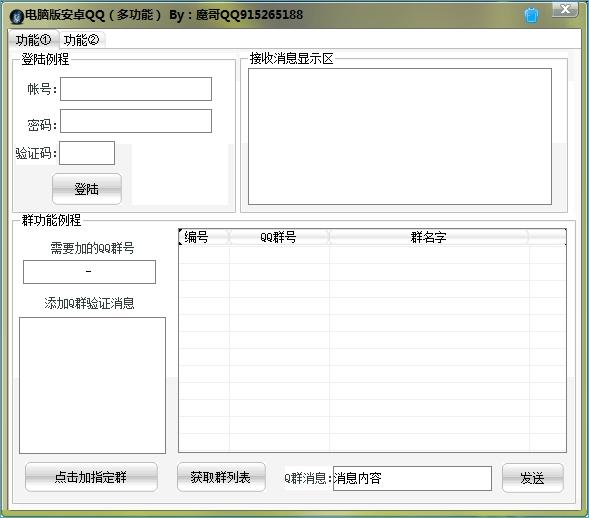589x518 pixels.
Task: Click the 添加Q群验证消息 label
Action: point(89,303)
